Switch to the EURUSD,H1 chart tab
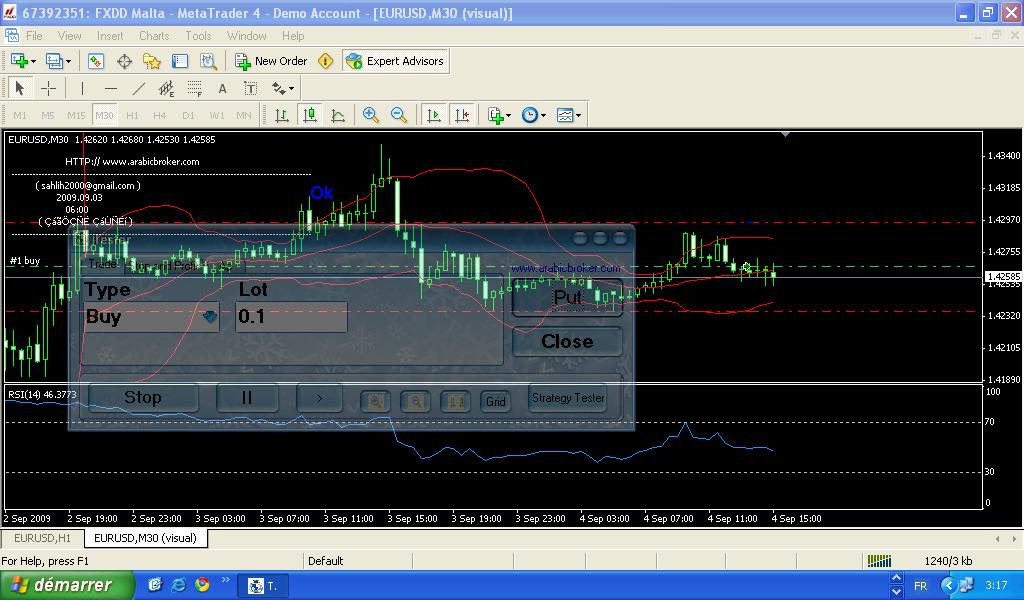1024x600 pixels. pos(42,538)
